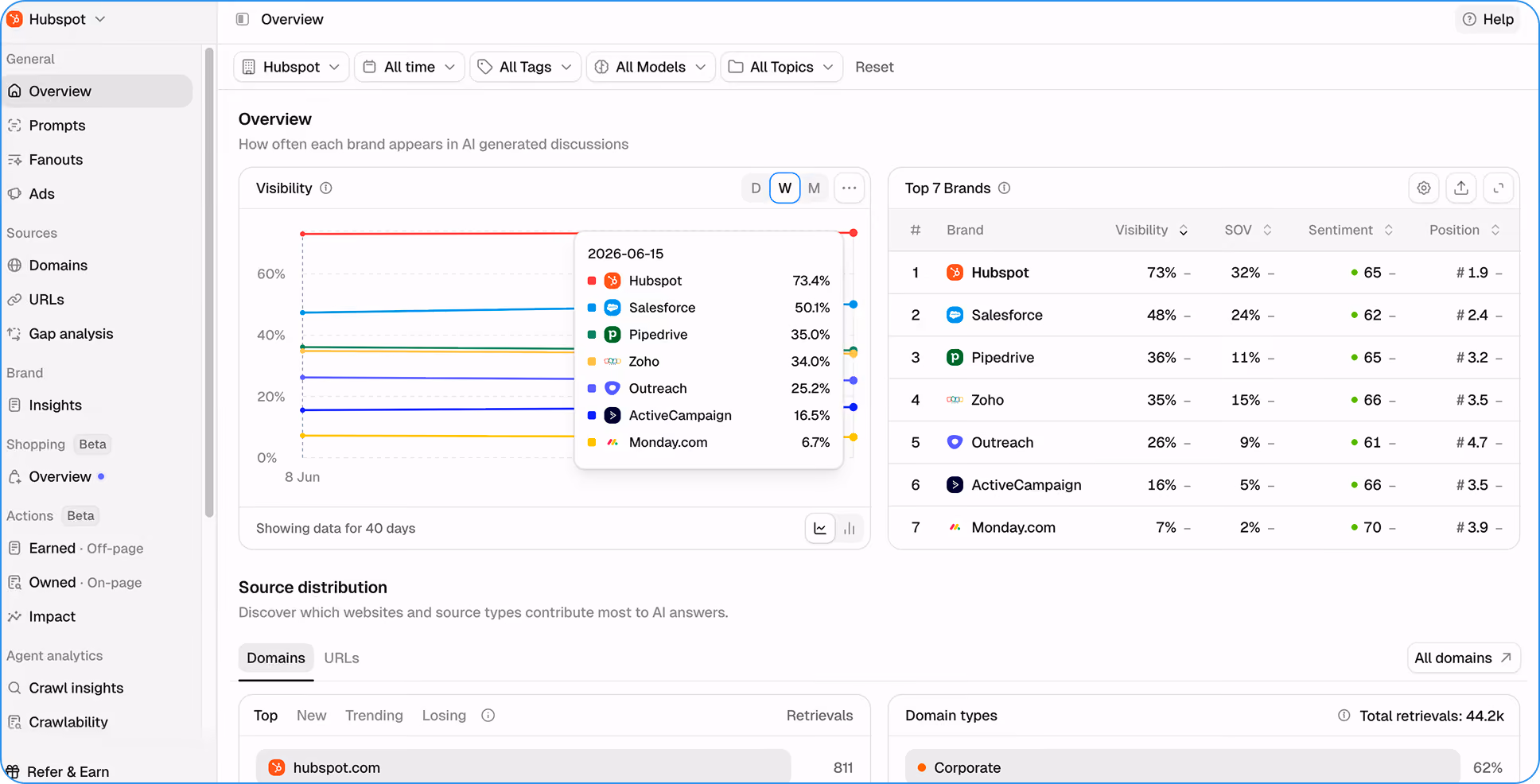The image size is (1540, 784).
Task: Click the Pipedrive logo in brands table
Action: (x=955, y=358)
